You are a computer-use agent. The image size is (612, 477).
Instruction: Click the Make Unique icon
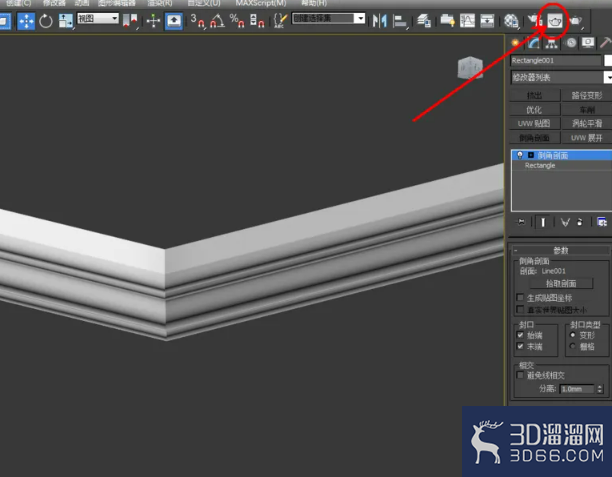click(565, 222)
